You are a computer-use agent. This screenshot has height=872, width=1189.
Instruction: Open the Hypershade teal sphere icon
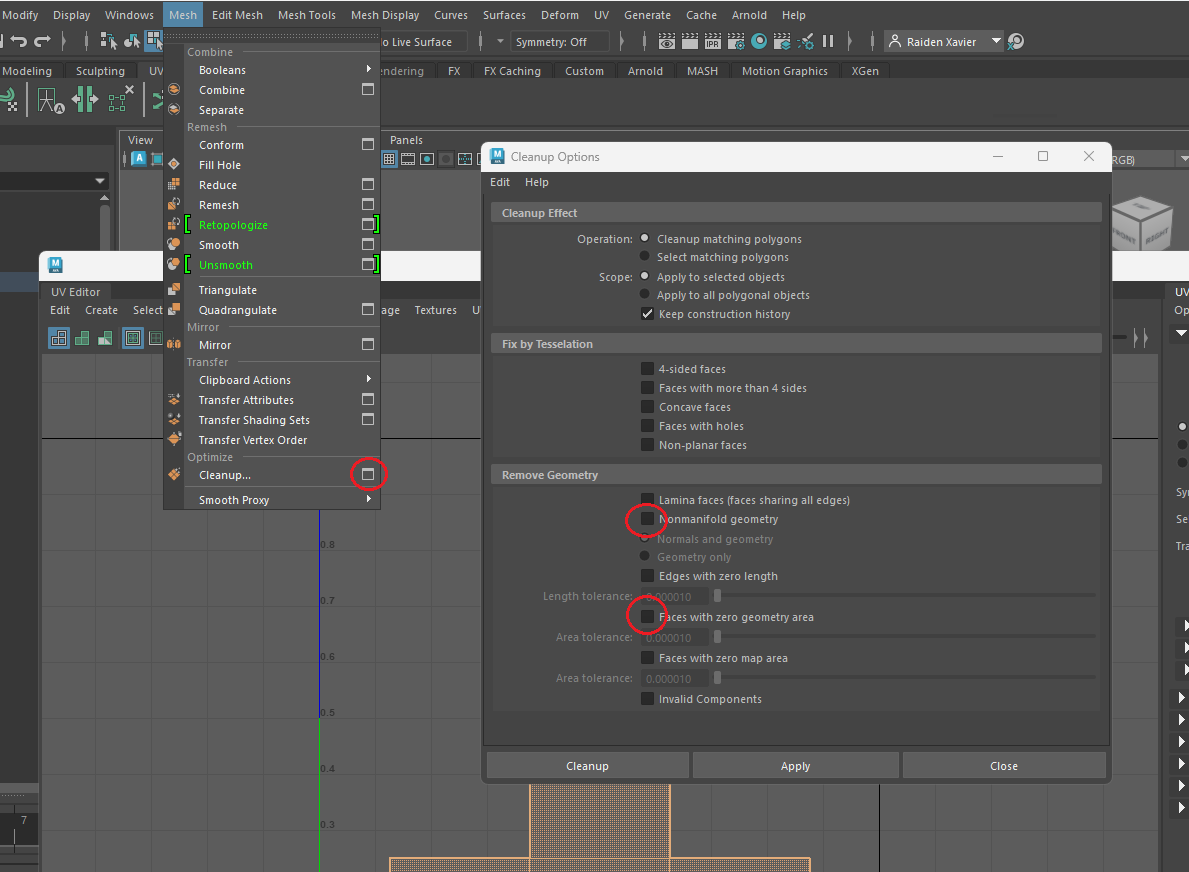[x=759, y=42]
